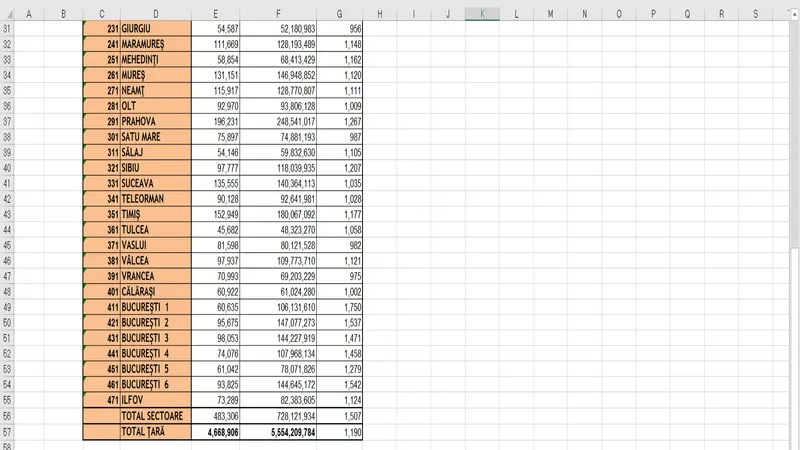800x450 pixels.
Task: Click the code 471 cell for ILFOV
Action: [101, 400]
